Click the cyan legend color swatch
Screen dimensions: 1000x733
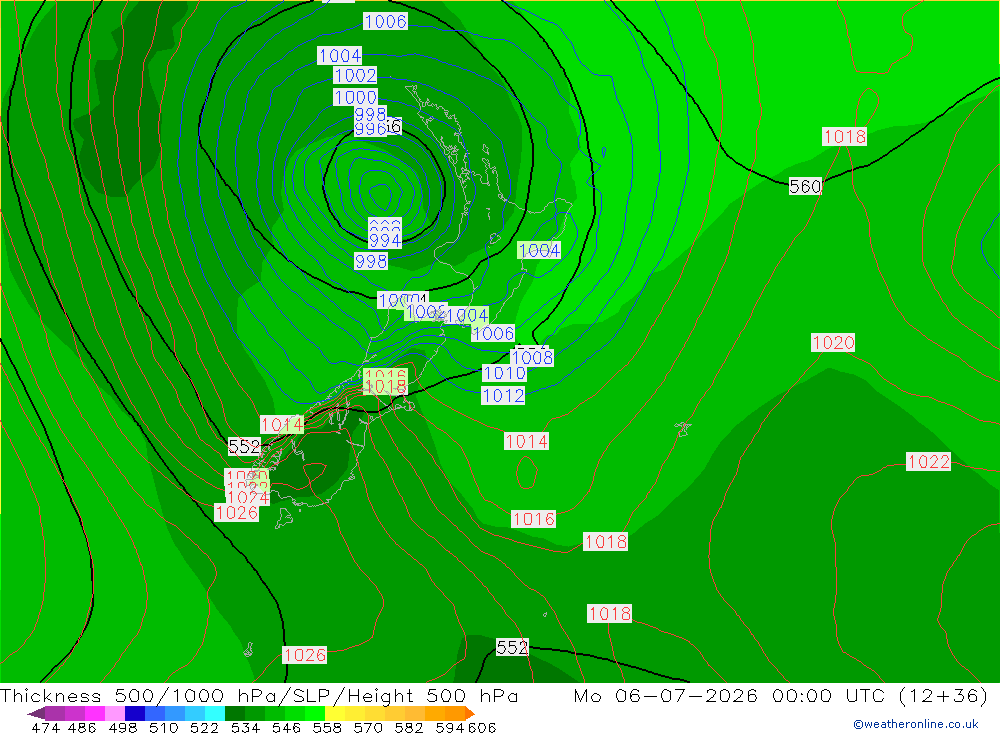(x=215, y=713)
